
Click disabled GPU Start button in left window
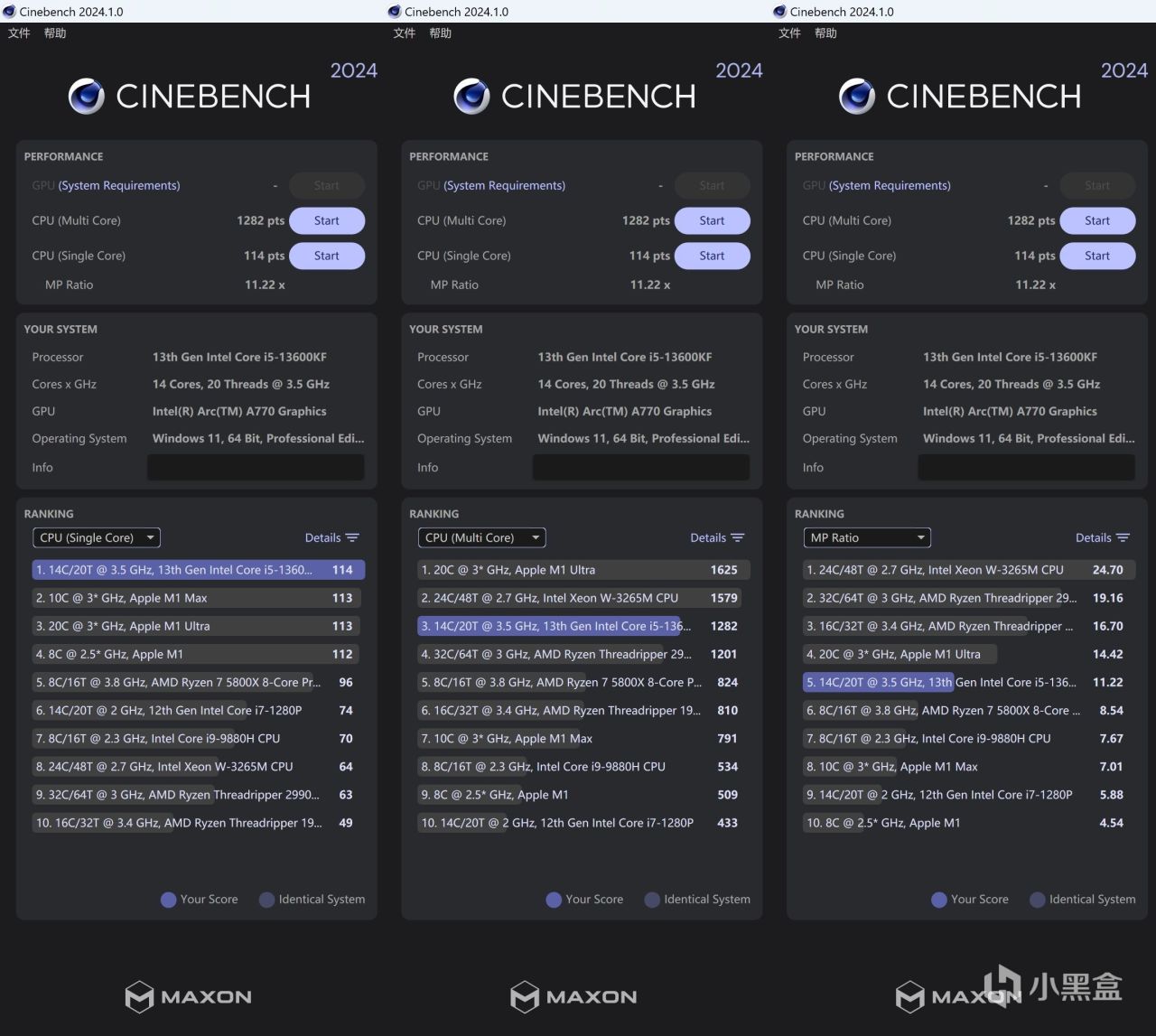pyautogui.click(x=327, y=185)
